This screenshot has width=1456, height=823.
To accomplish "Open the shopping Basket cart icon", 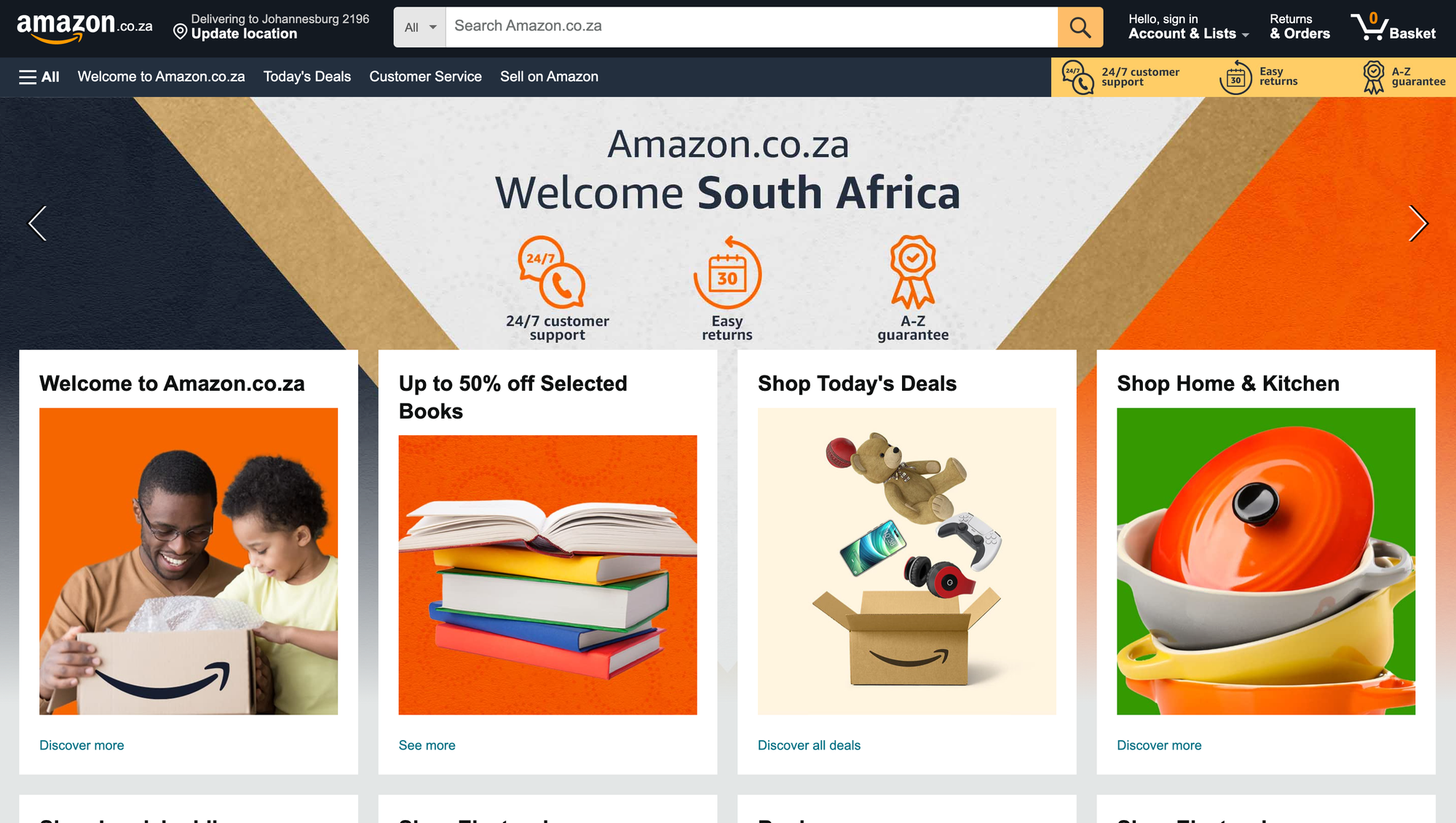I will point(1393,27).
